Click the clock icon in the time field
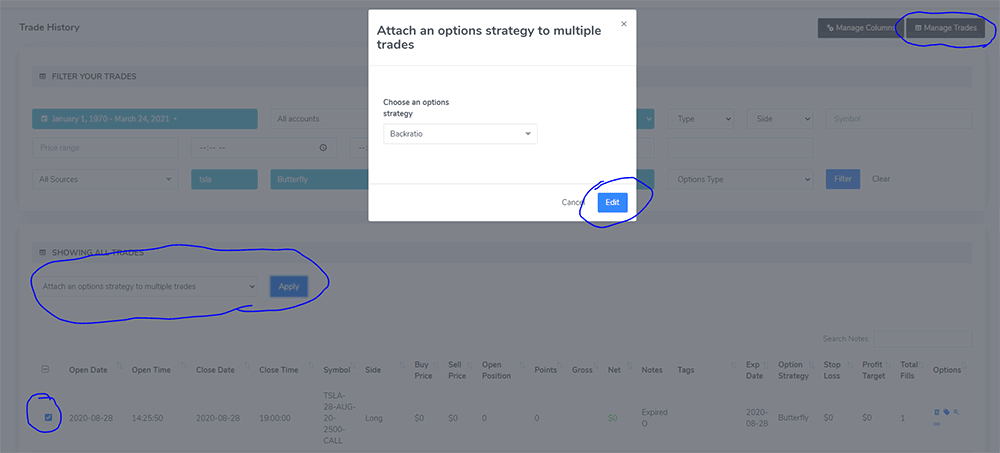The height and width of the screenshot is (453, 1000). coord(323,147)
